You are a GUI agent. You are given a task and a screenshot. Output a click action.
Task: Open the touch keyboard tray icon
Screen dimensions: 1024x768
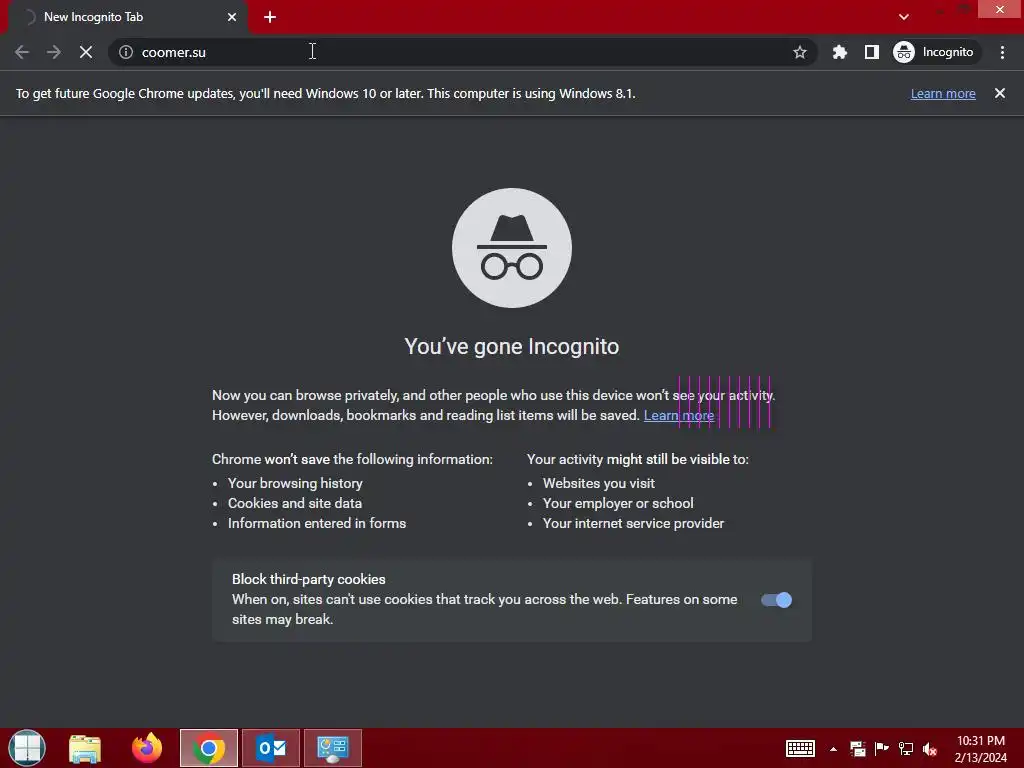click(x=800, y=748)
